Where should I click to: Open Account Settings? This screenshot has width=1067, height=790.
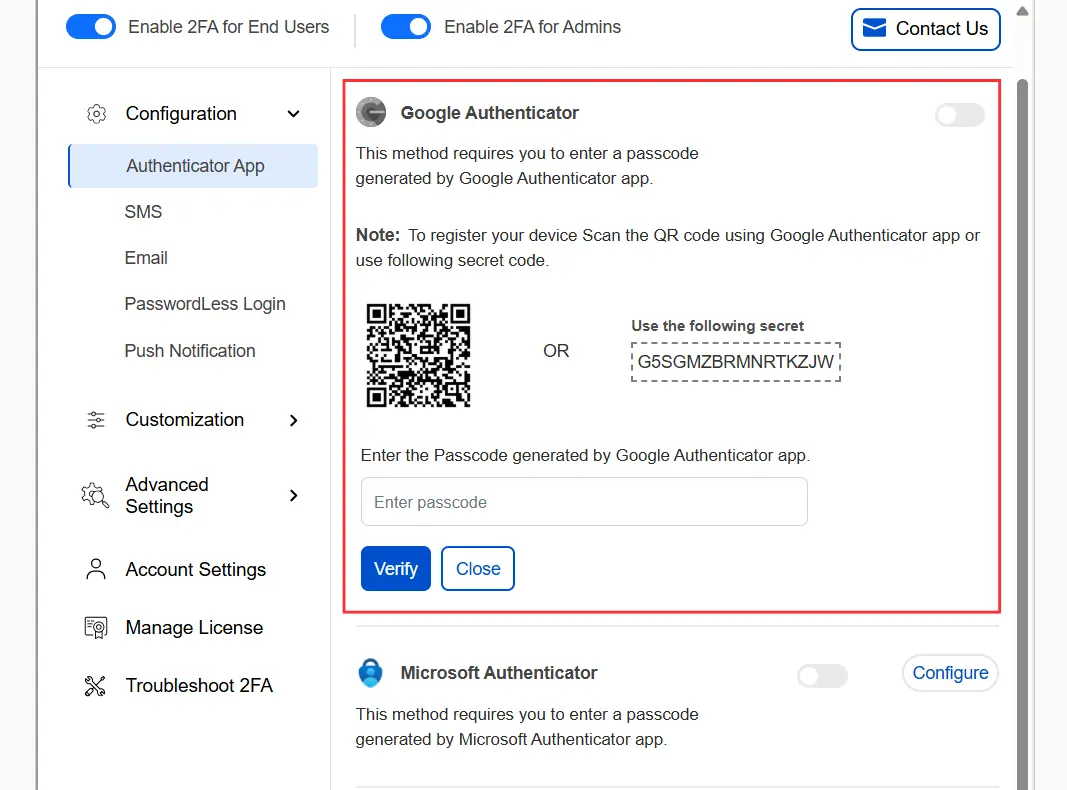tap(196, 570)
